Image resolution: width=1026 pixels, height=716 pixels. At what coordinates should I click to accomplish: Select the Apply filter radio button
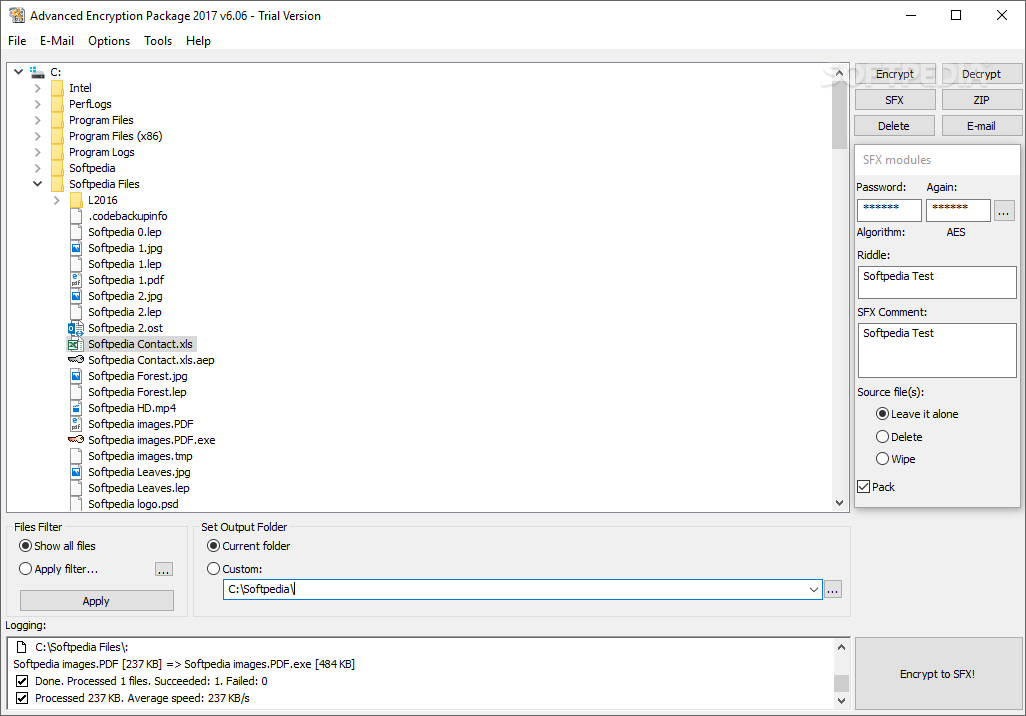[26, 569]
